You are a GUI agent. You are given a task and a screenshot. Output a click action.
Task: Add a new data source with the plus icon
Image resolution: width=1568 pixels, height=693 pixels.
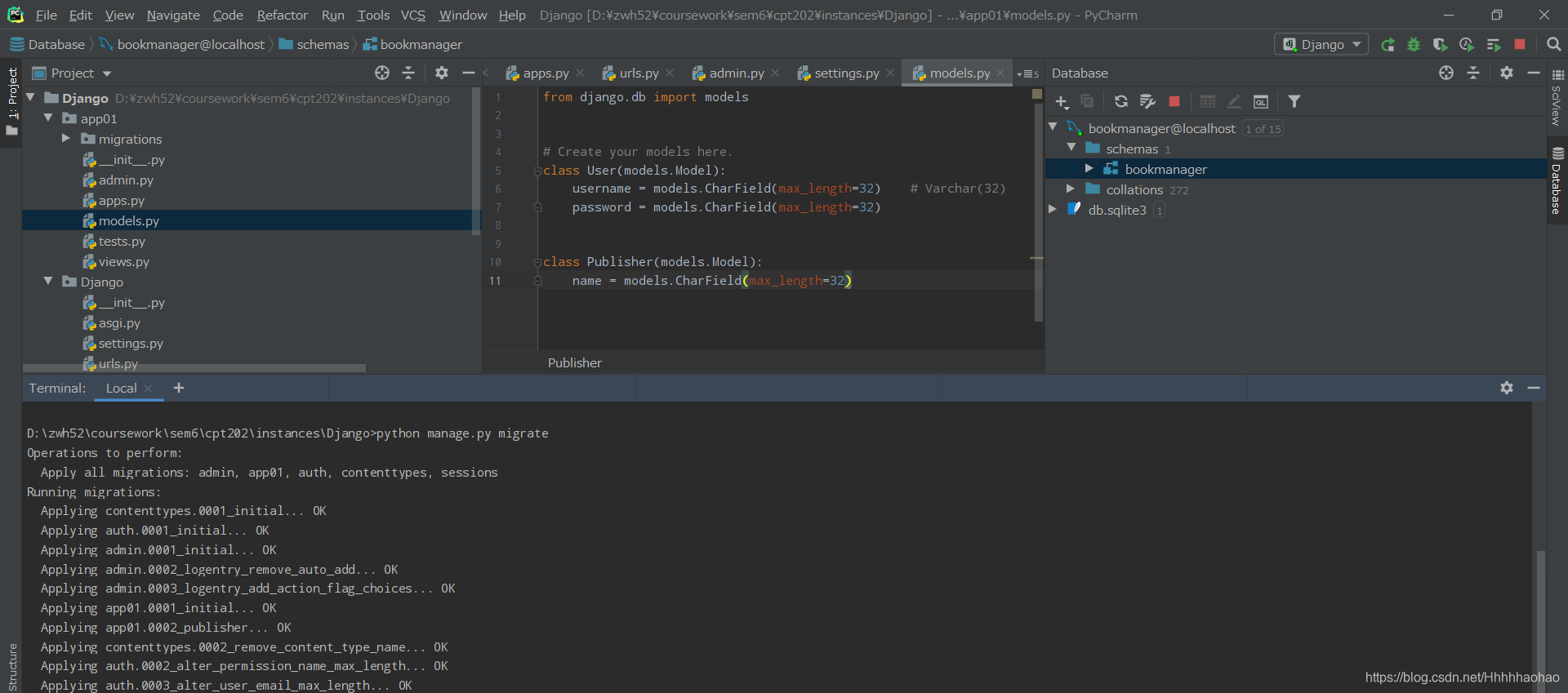(1062, 101)
